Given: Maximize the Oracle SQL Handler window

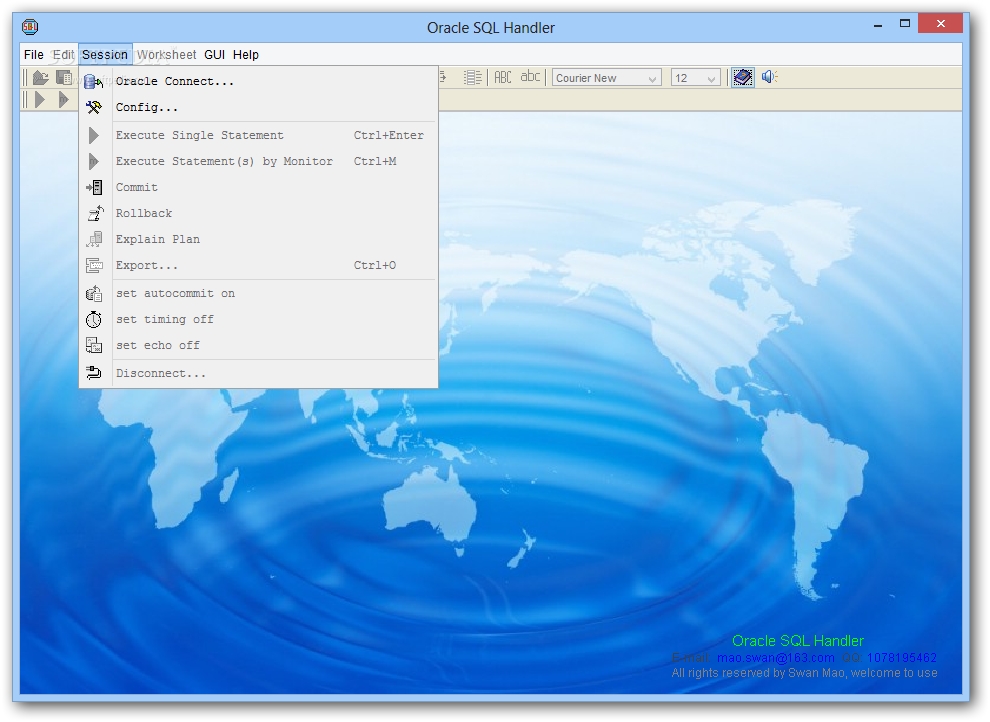Looking at the screenshot, I should click(x=905, y=24).
